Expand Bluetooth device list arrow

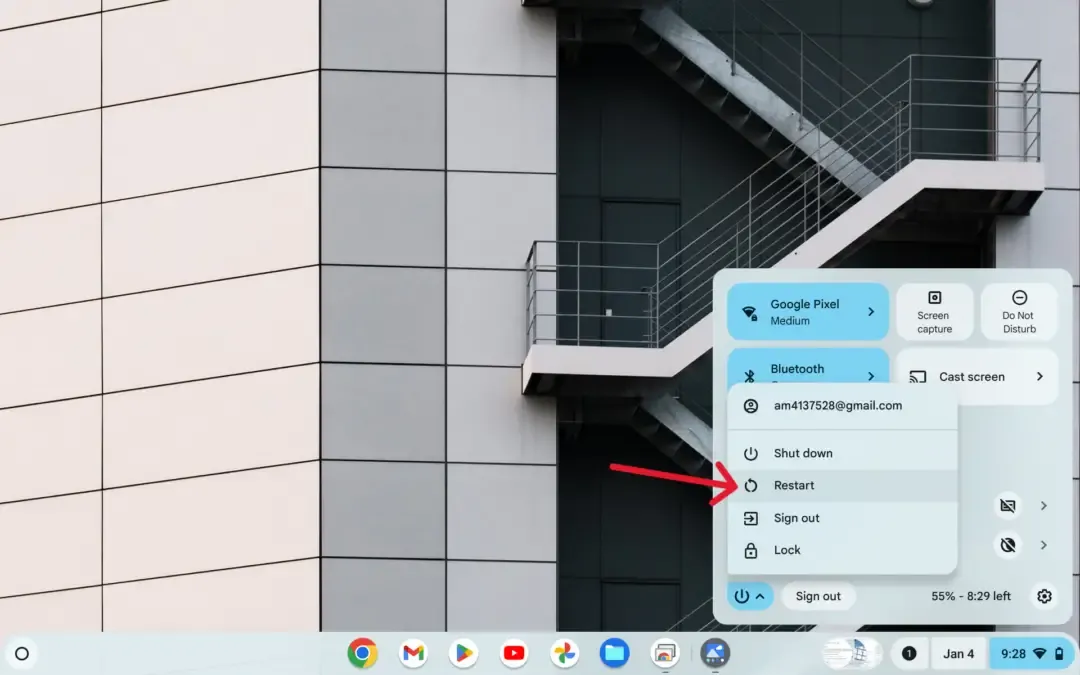(x=871, y=376)
